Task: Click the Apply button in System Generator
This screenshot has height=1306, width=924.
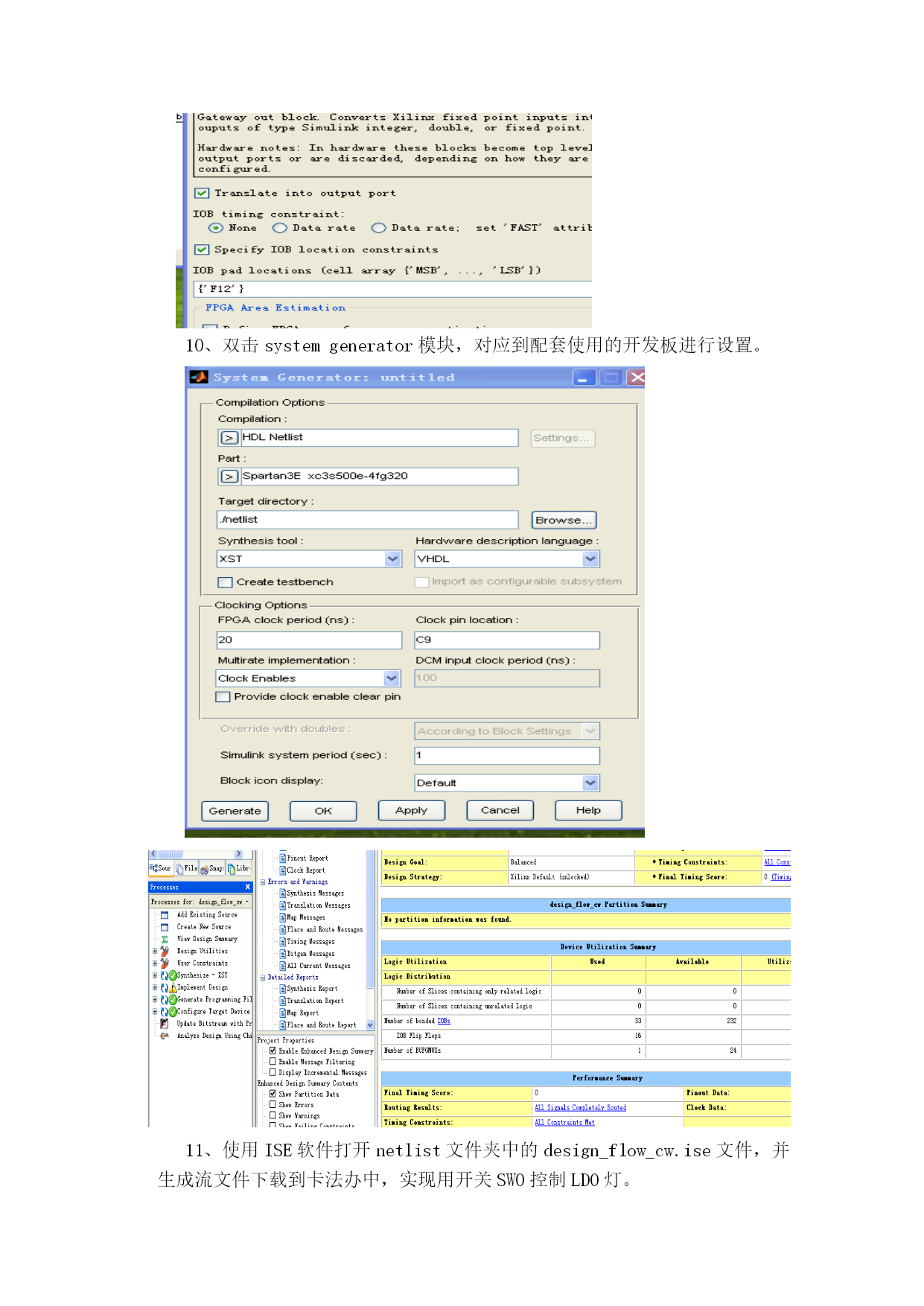Action: (412, 810)
